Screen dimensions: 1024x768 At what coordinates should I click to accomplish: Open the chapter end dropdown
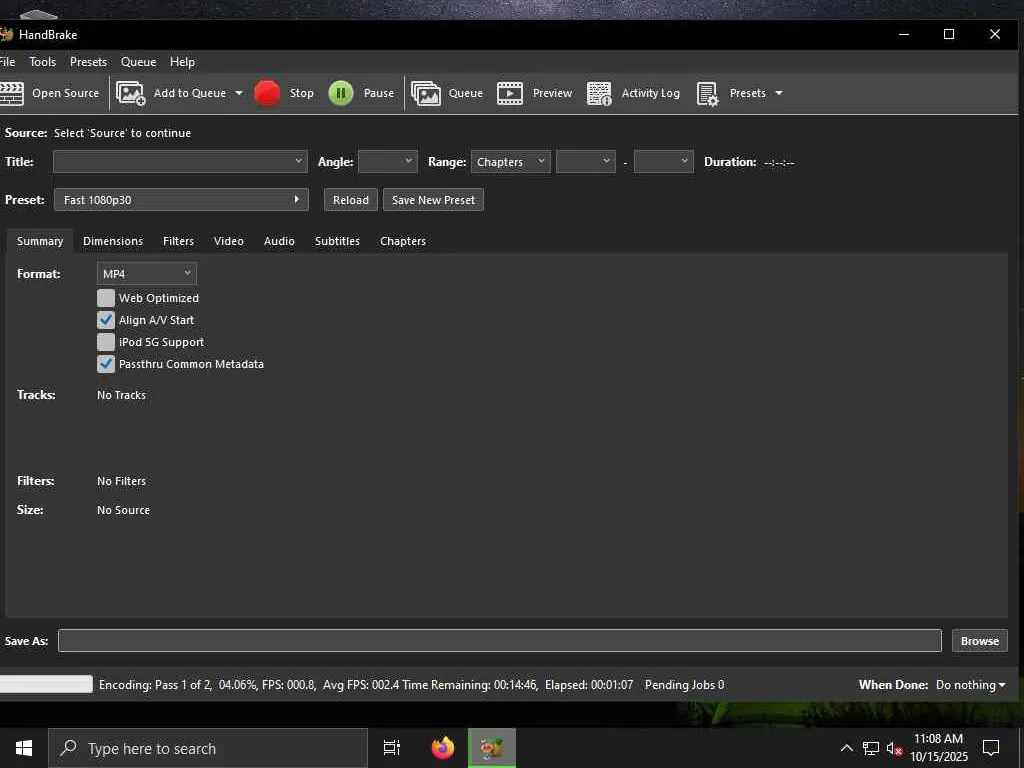click(664, 161)
